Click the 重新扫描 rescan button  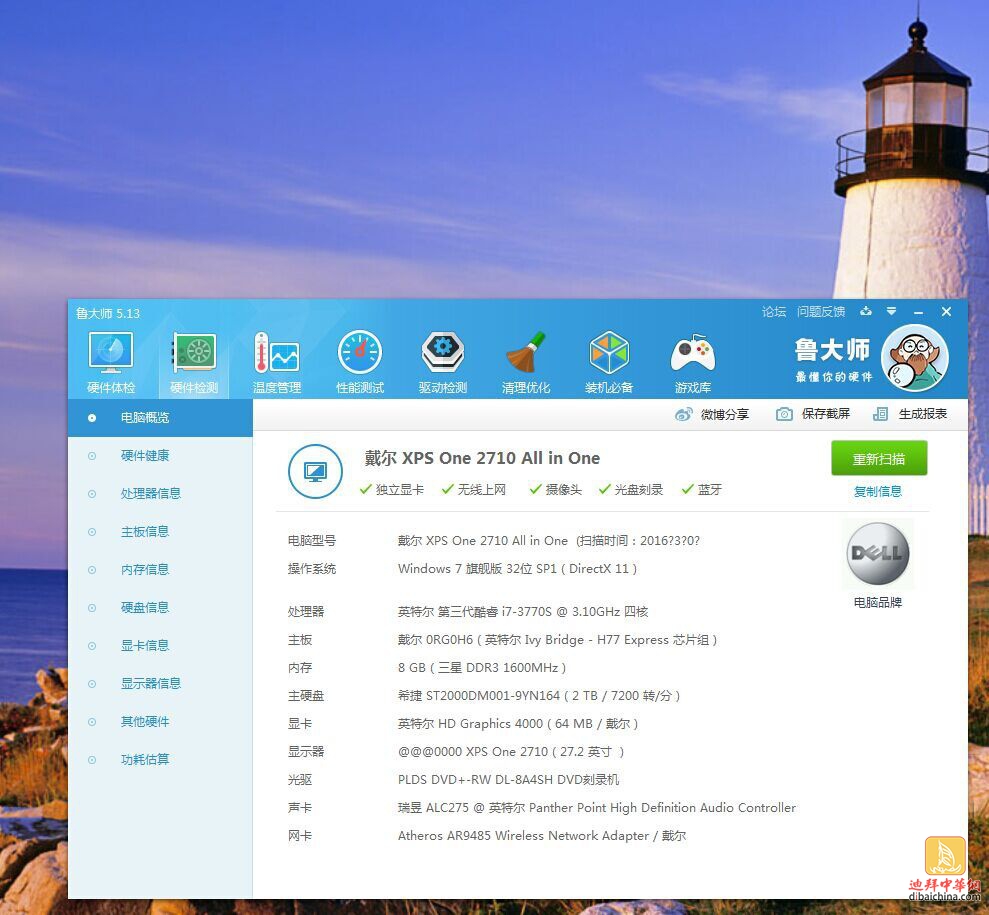(879, 458)
